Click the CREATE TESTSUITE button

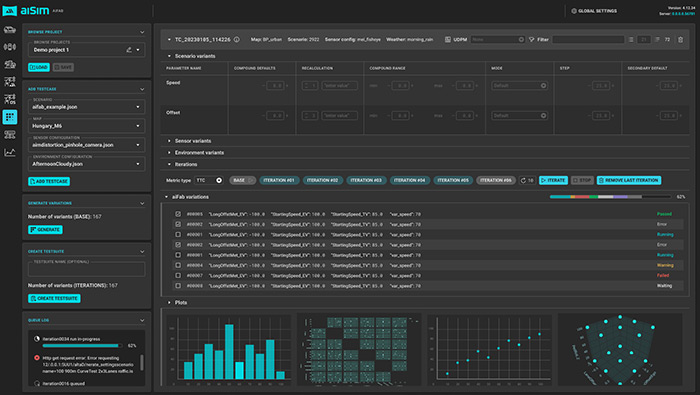[x=54, y=299]
